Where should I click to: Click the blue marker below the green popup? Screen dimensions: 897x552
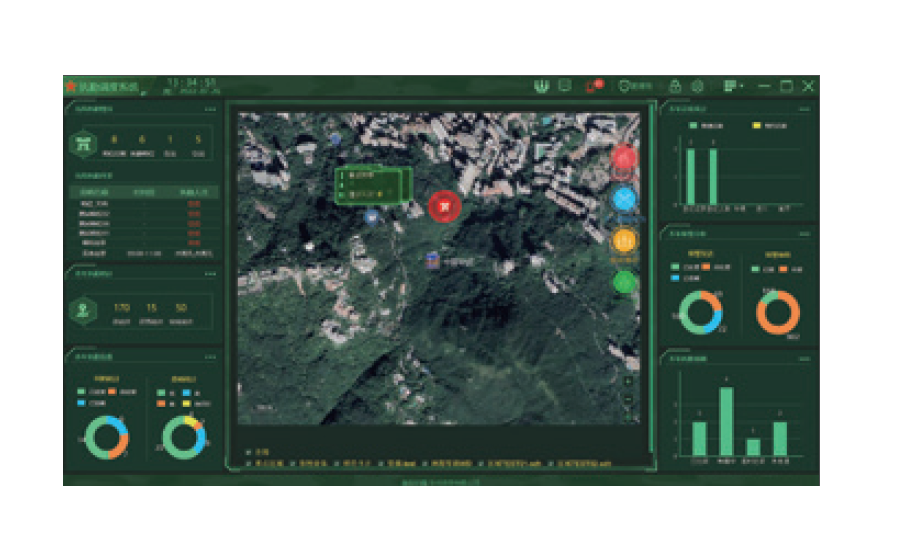[372, 217]
